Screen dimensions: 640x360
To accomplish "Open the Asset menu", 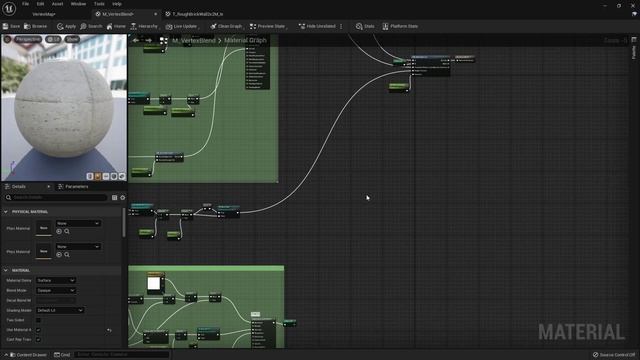I will 57,4.
